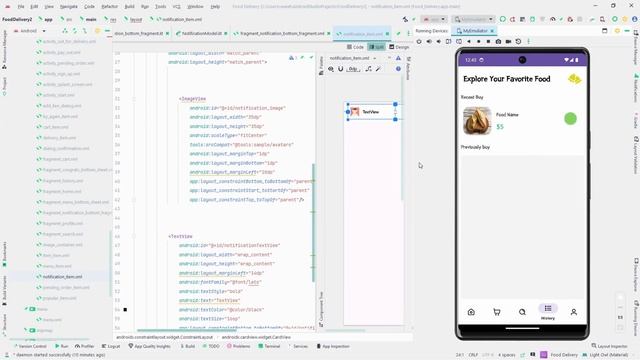Open the 0dp default margins setting
This screenshot has height=360, width=640.
click(x=353, y=69)
